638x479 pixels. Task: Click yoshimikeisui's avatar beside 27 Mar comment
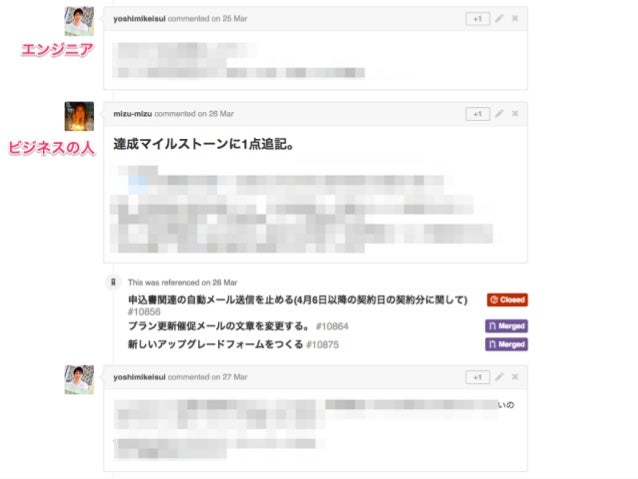(79, 380)
